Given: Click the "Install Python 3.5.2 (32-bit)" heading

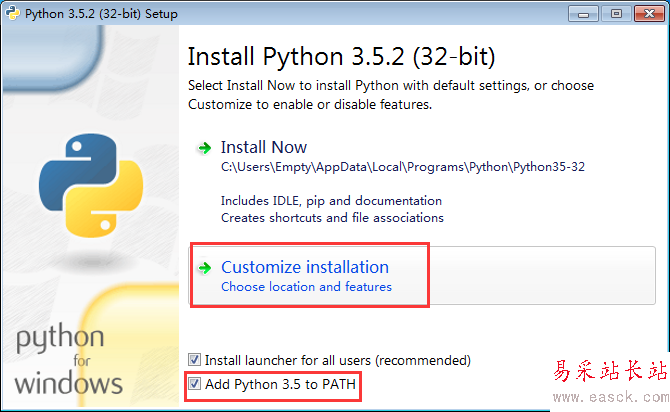Looking at the screenshot, I should click(341, 55).
